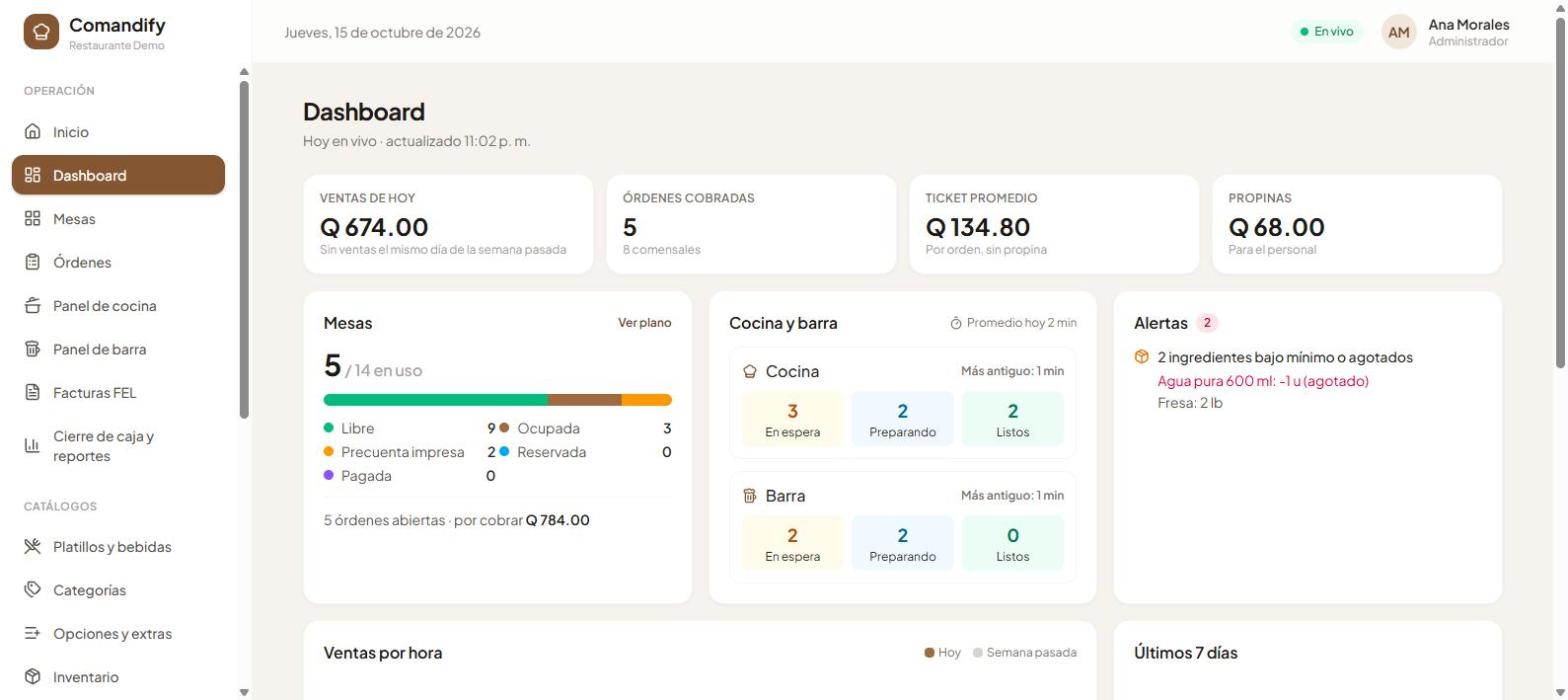Image resolution: width=1568 pixels, height=700 pixels.
Task: Open the Órdenes section
Action: pos(118,262)
